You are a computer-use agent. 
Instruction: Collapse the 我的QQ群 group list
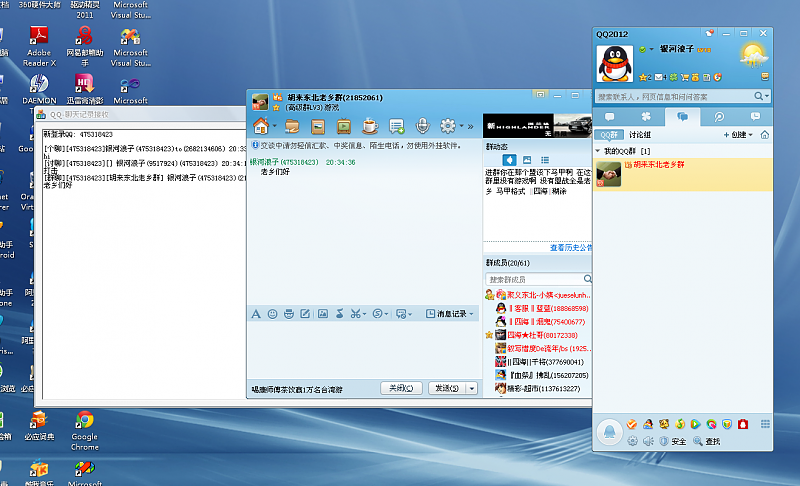pyautogui.click(x=598, y=151)
